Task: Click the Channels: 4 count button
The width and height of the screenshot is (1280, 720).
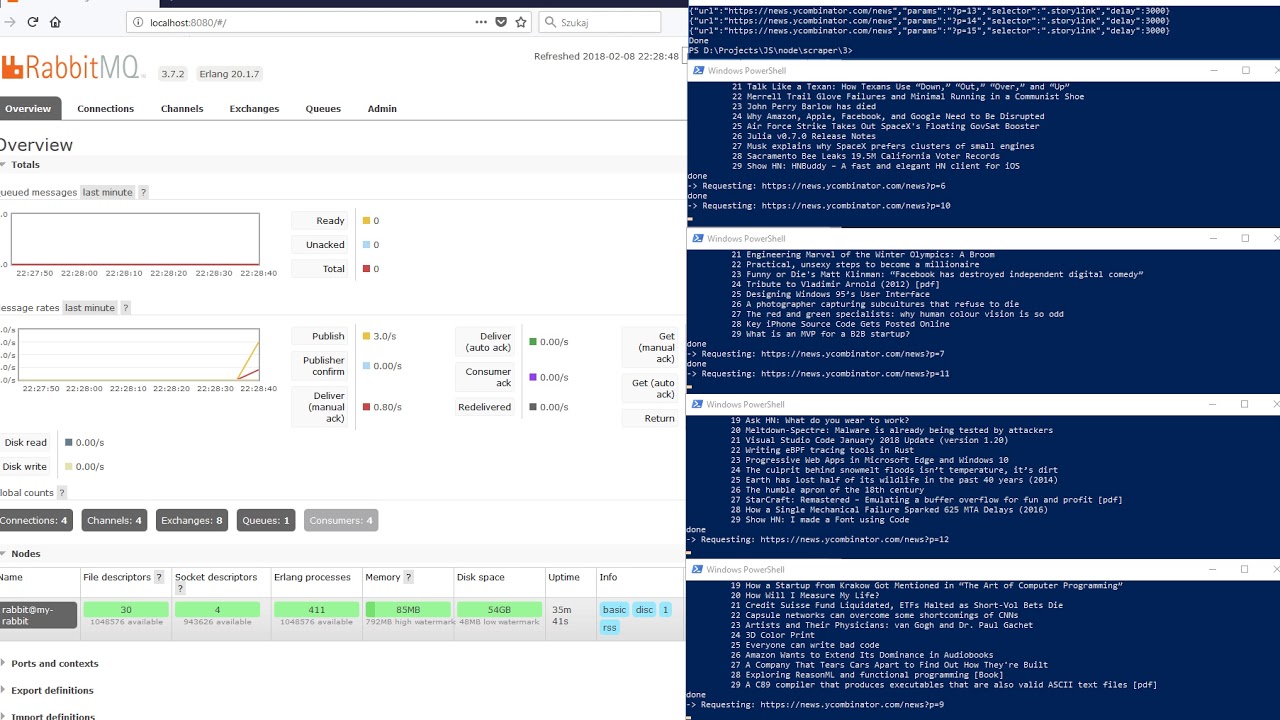Action: (x=114, y=520)
